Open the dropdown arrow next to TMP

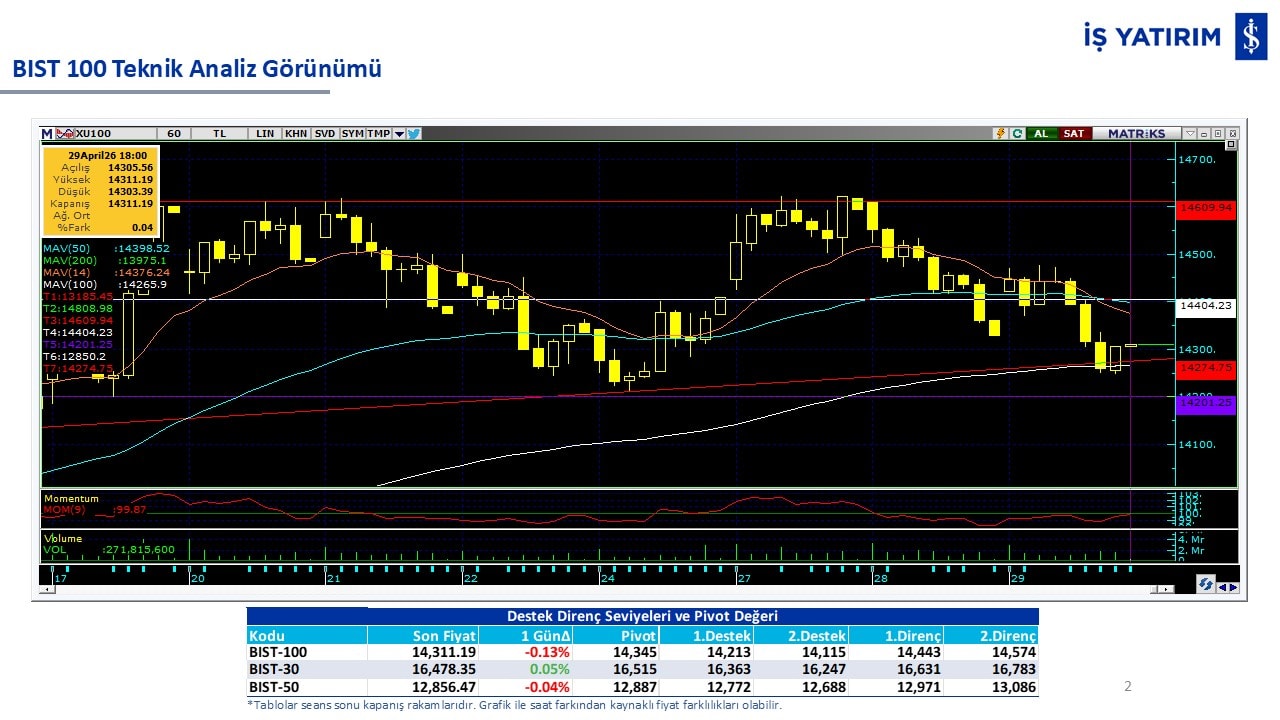(x=399, y=133)
